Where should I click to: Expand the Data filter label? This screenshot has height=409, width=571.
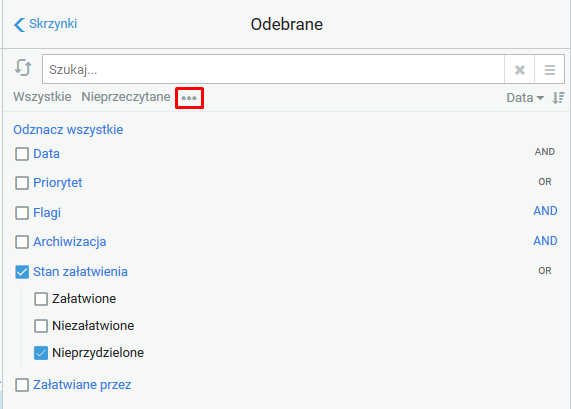point(46,154)
